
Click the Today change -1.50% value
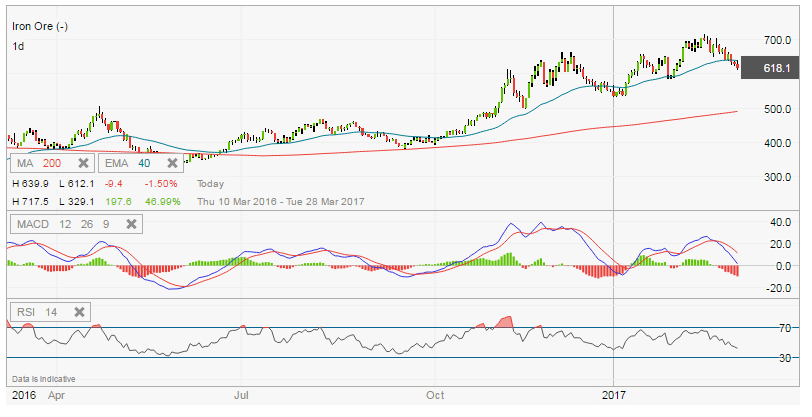(x=161, y=184)
